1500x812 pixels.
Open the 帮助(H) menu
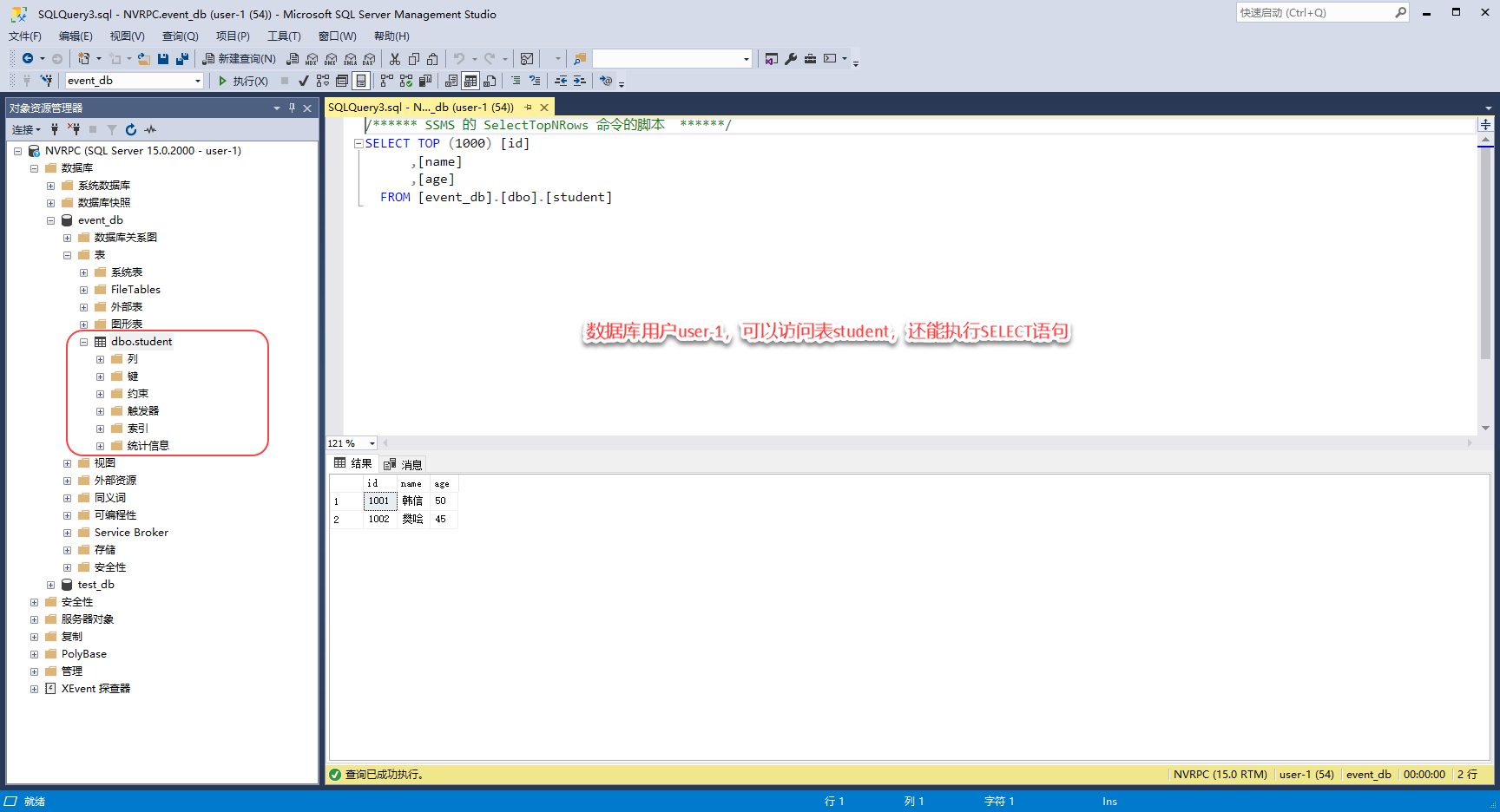(x=391, y=36)
